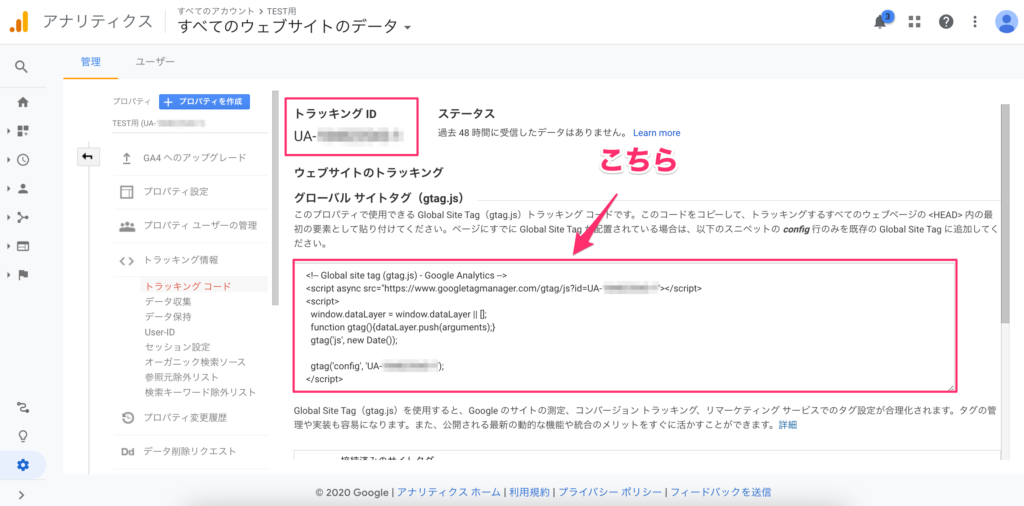The image size is (1024, 506).
Task: Click the プライバシー ポリシー footer link
Action: 611,492
